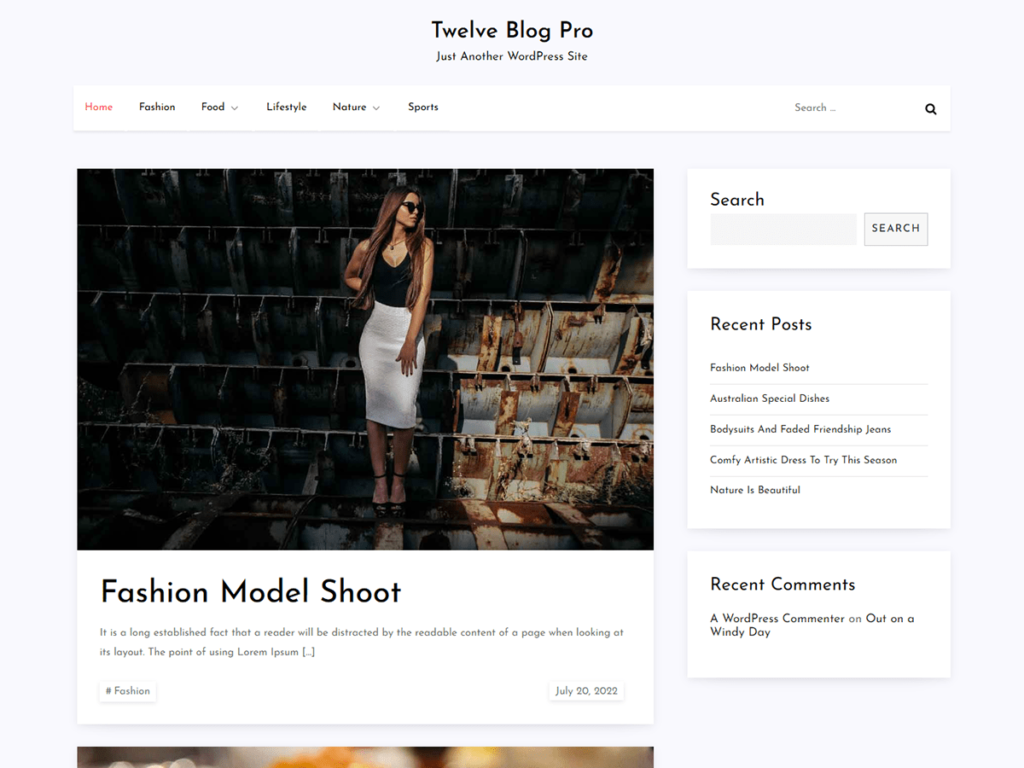Open the Fashion Model Shoot post title
This screenshot has height=768, width=1024.
point(251,592)
